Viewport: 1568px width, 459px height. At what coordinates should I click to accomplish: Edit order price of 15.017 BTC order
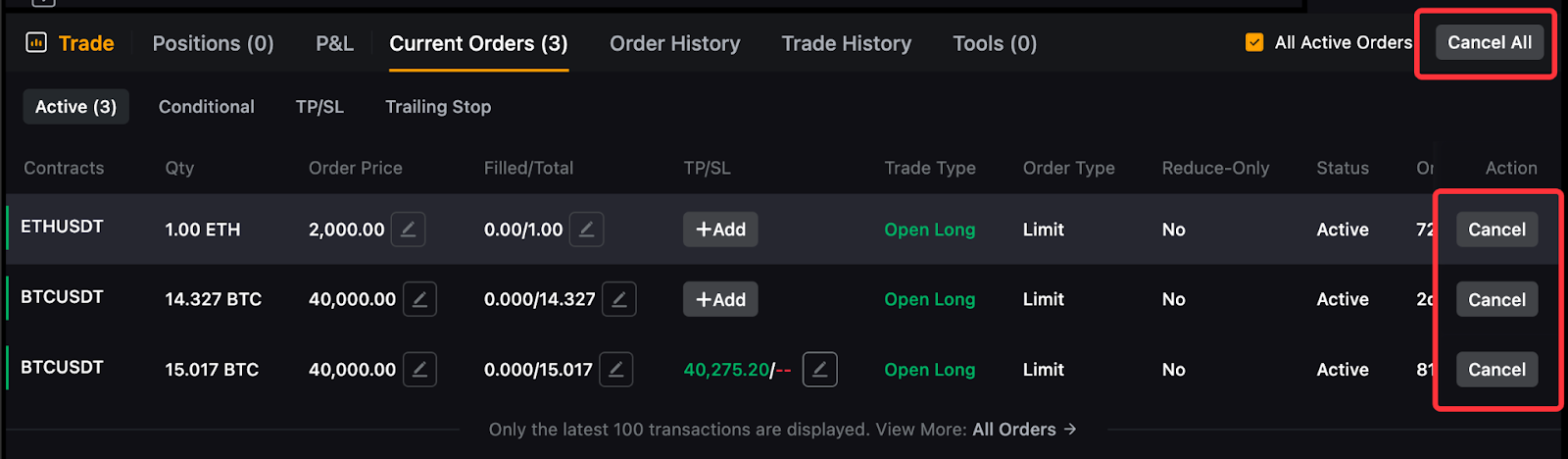point(419,370)
